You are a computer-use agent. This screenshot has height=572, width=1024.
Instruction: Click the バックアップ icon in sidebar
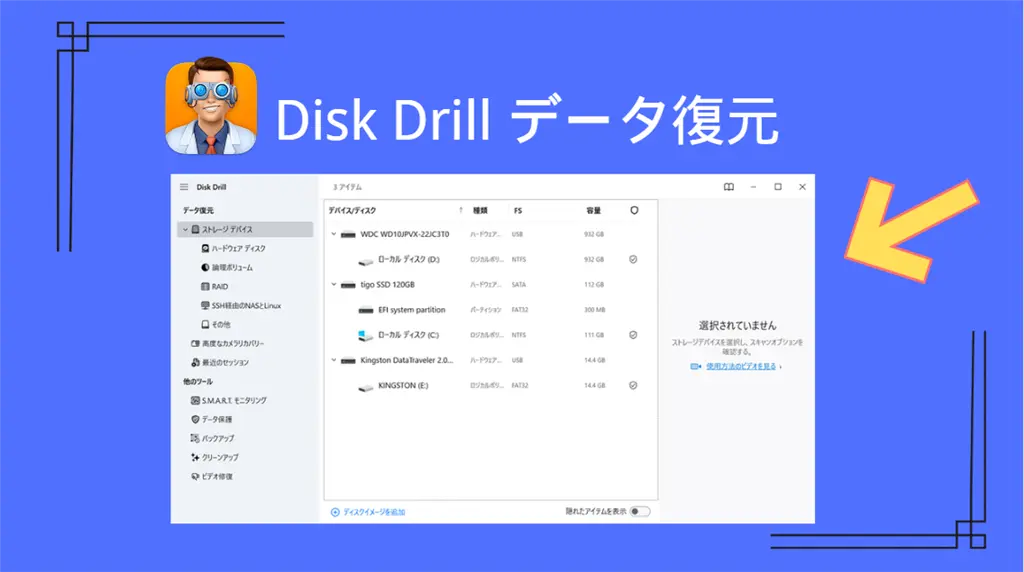[x=195, y=438]
